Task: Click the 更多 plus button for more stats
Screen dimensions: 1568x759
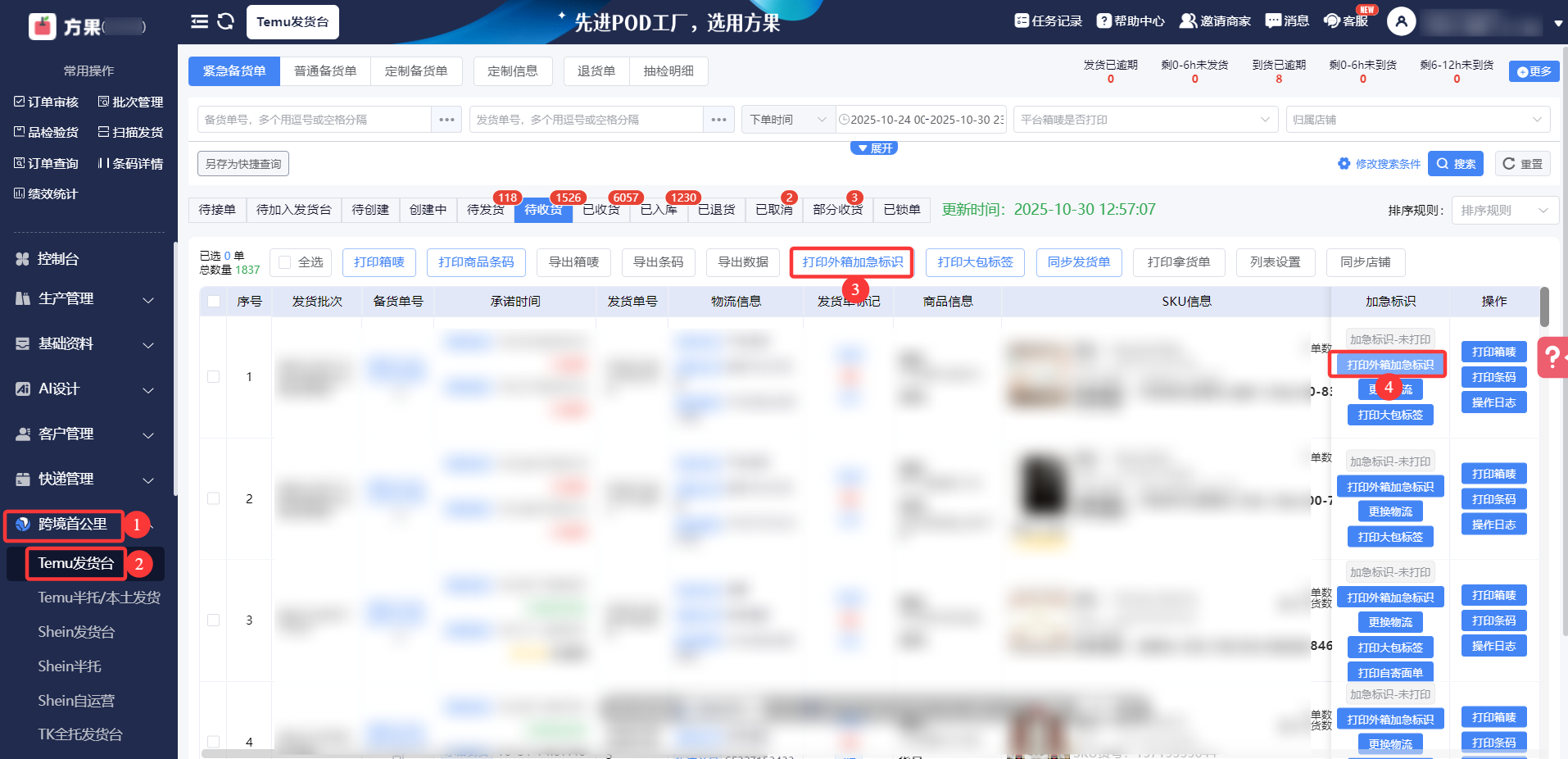Action: click(x=1534, y=71)
